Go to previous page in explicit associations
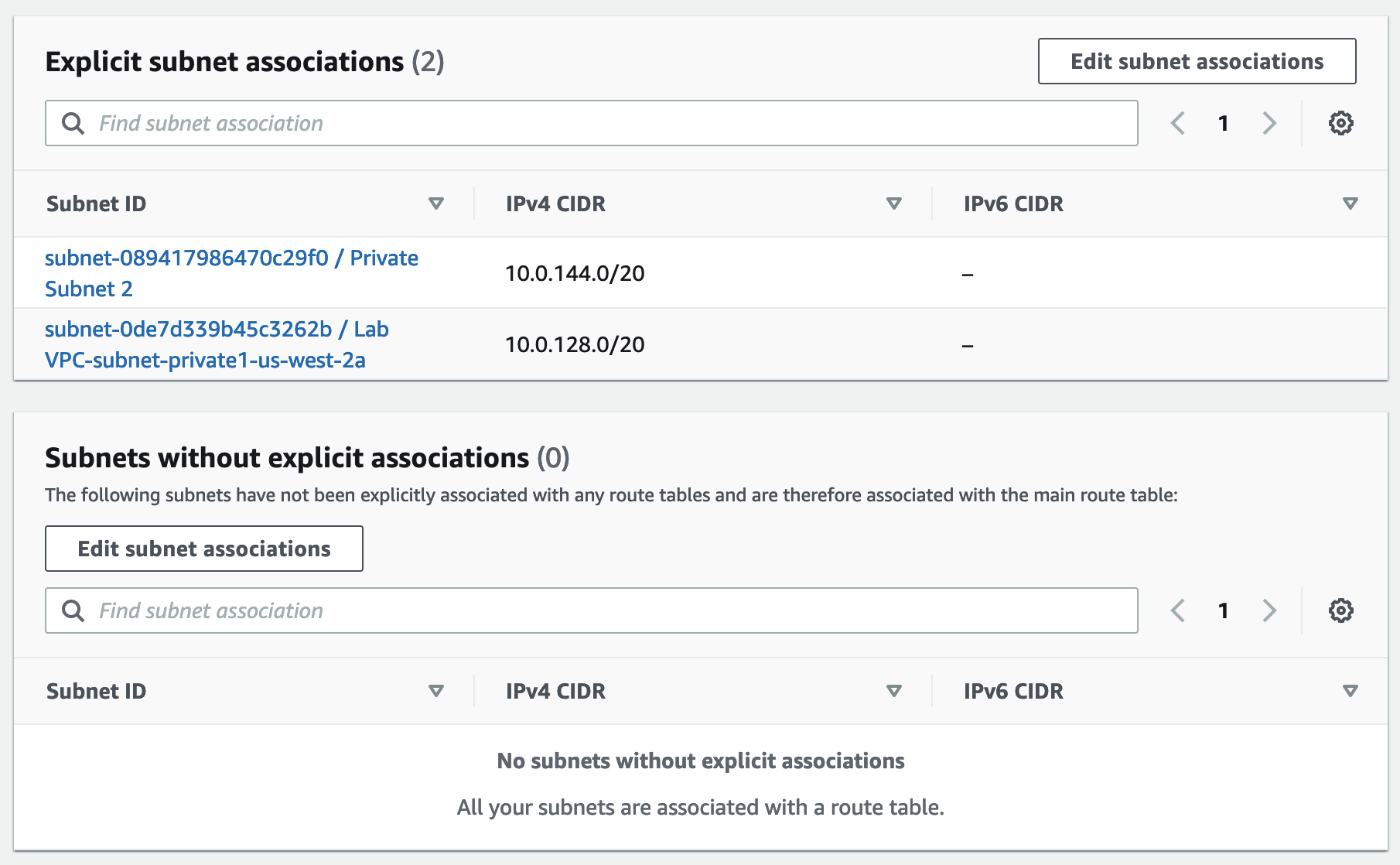This screenshot has width=1400, height=865. point(1178,123)
